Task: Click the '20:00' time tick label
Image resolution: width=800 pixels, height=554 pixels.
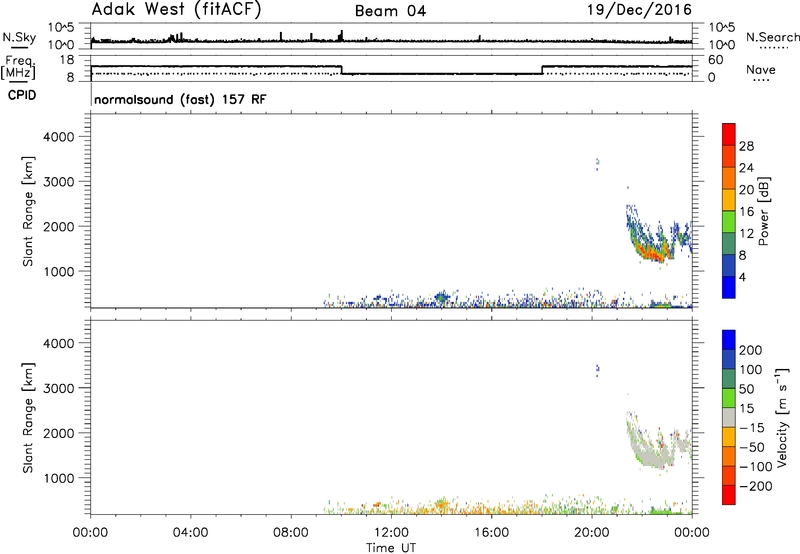Action: point(592,533)
